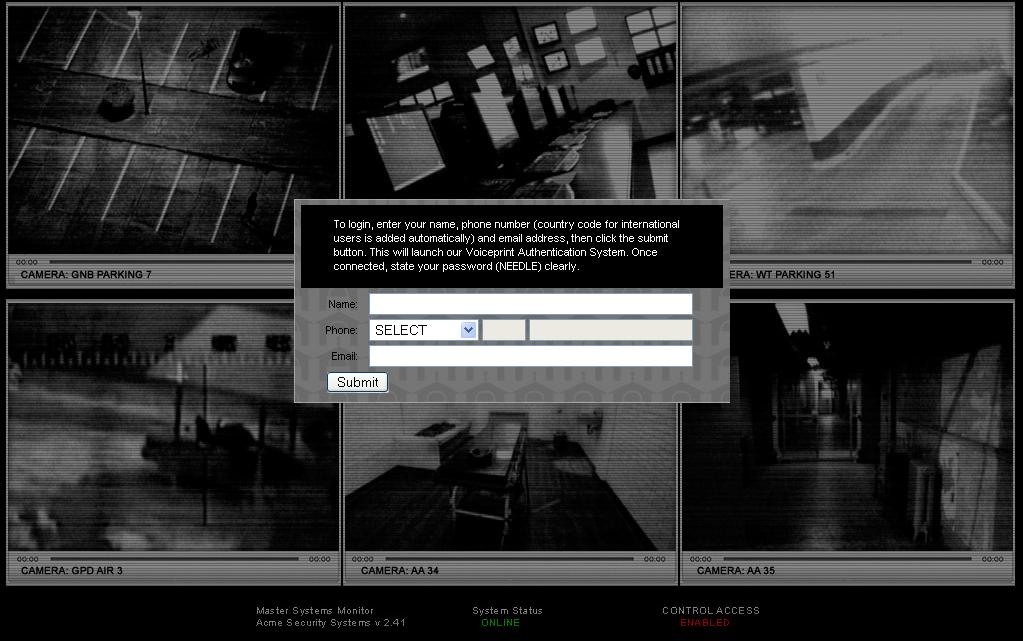
Task: Click the red ENABLED control access text
Action: [x=705, y=623]
